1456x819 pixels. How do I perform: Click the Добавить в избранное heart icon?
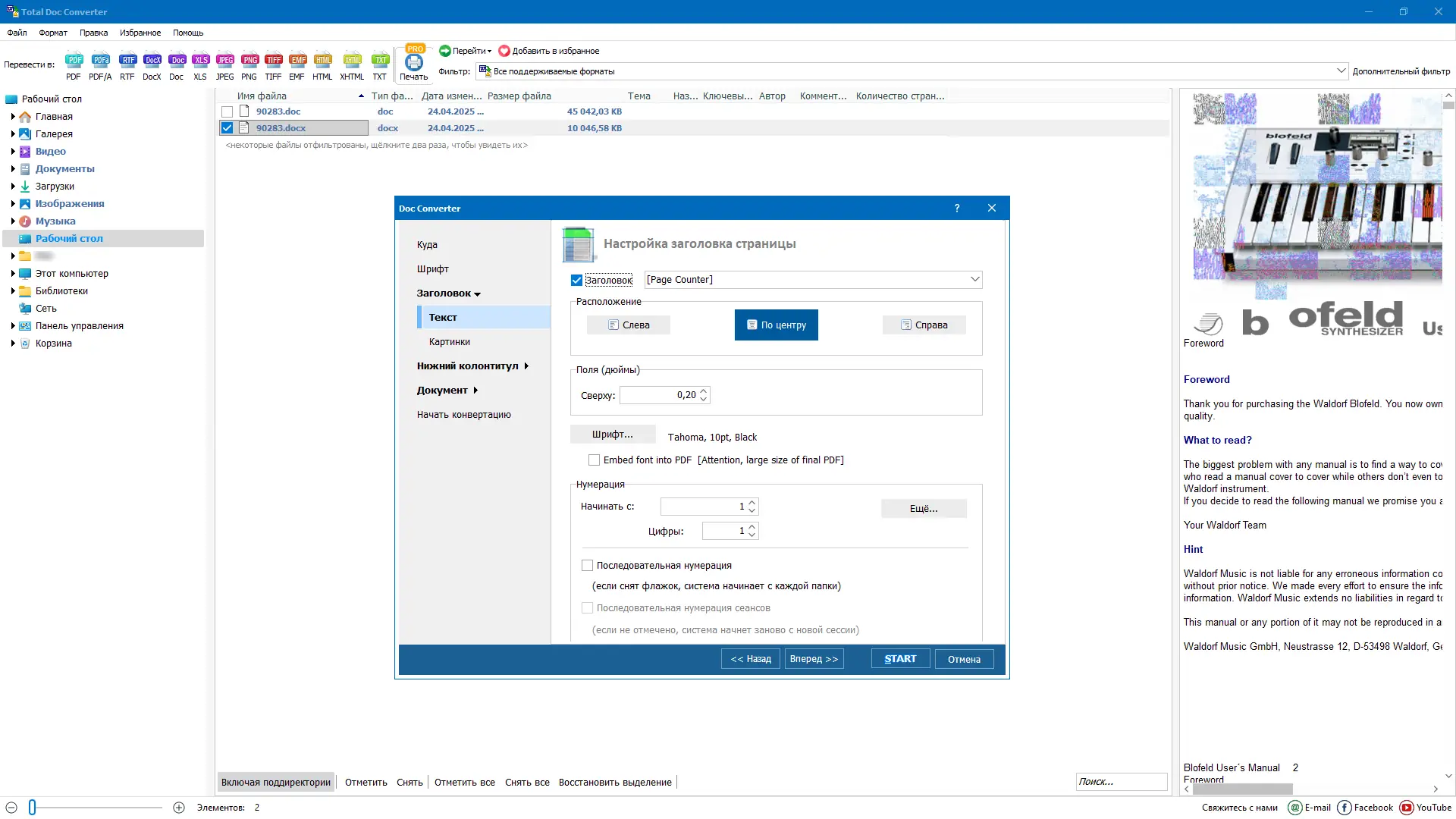point(504,51)
